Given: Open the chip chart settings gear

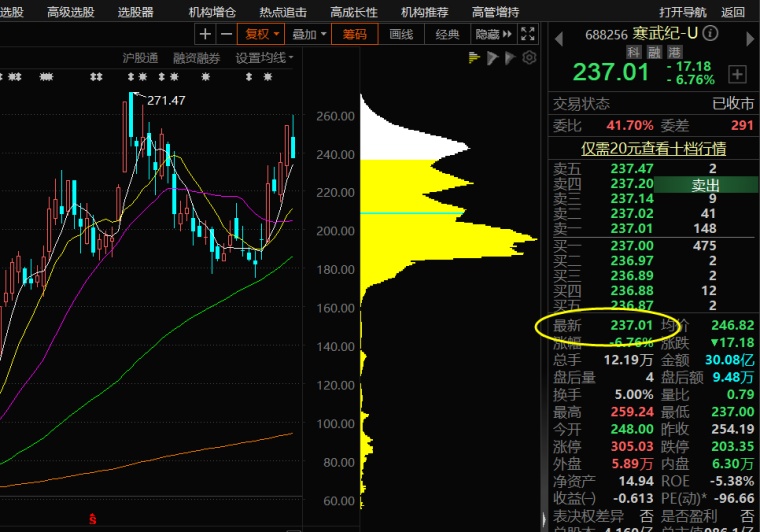Looking at the screenshot, I should [529, 58].
